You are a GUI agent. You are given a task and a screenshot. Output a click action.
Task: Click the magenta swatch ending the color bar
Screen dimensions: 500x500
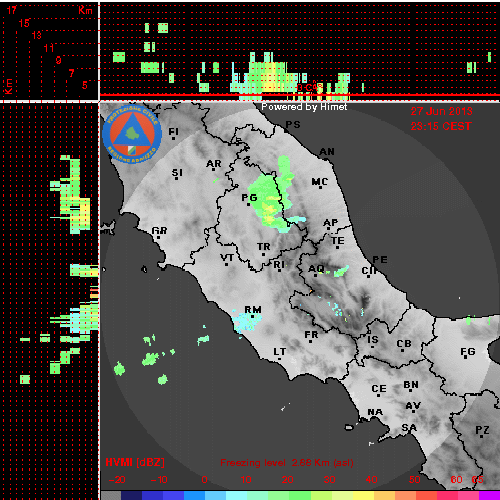[489, 495]
